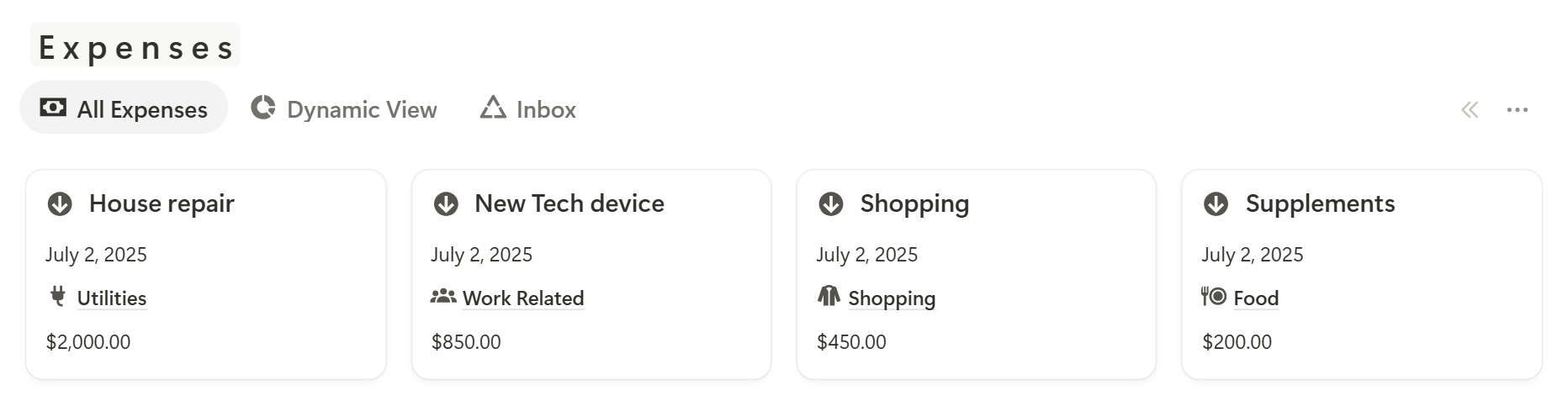Viewport: 1568px width, 401px height.
Task: Open the Work Related category link
Action: click(x=523, y=298)
